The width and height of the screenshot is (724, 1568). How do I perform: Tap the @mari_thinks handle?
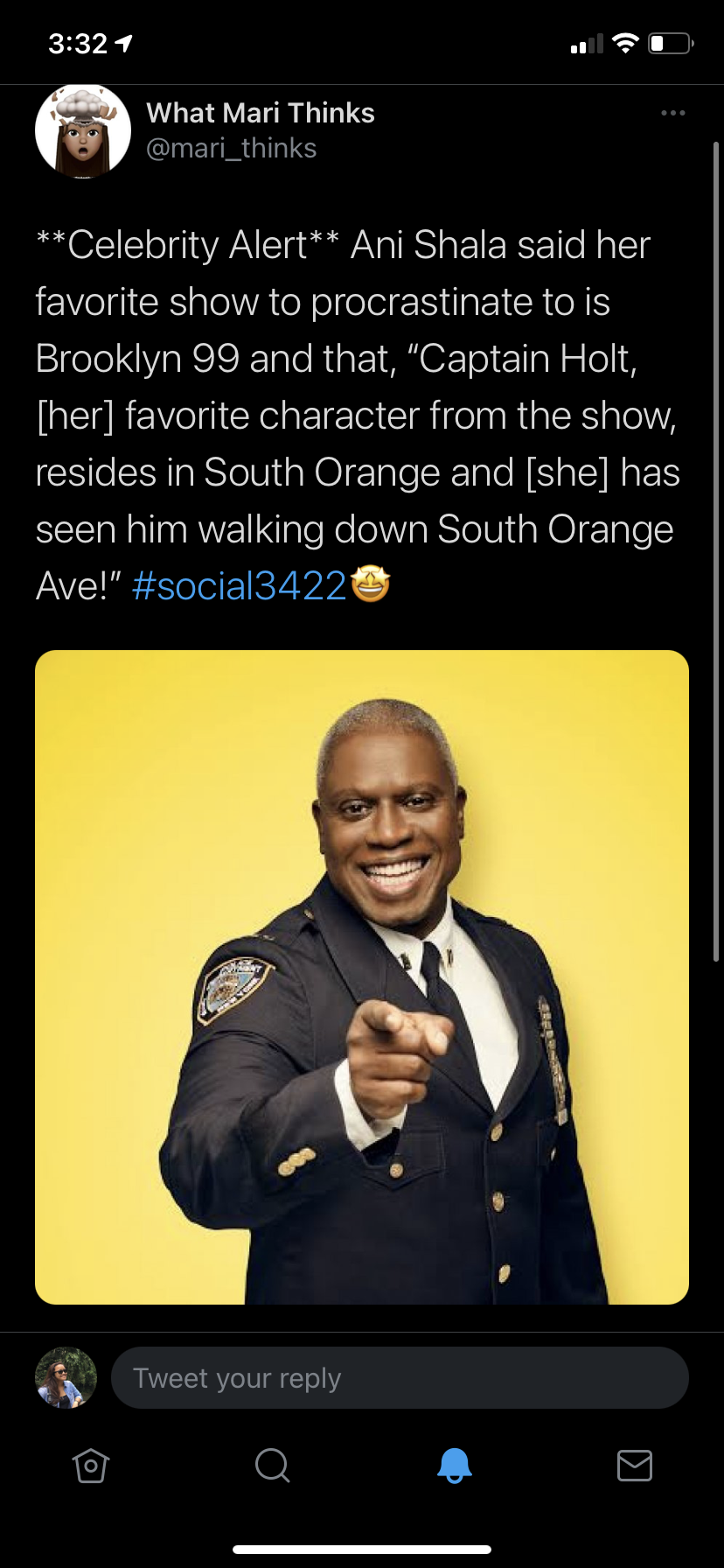(x=232, y=149)
